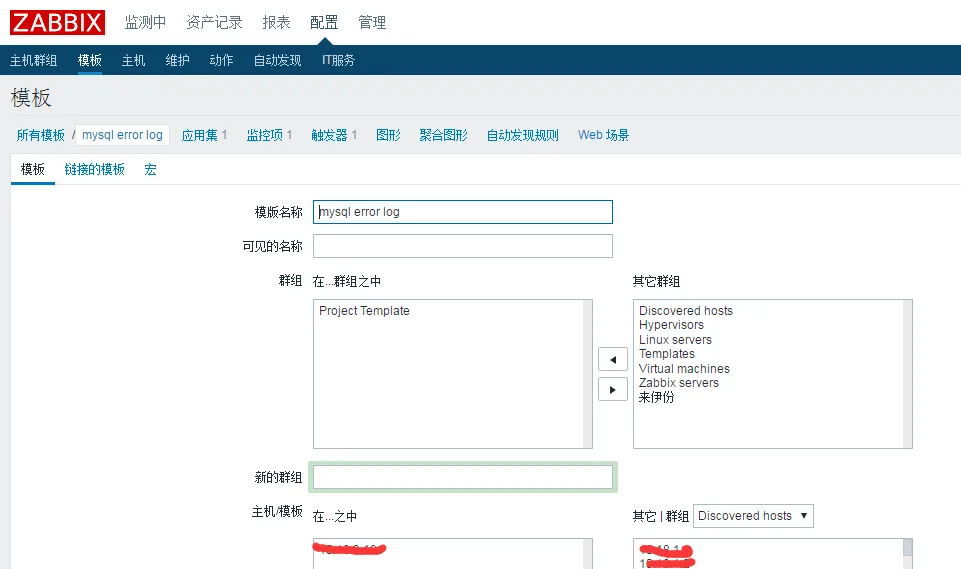This screenshot has height=569, width=961.
Task: Focus the 可见的名称 input field
Action: pyautogui.click(x=463, y=246)
